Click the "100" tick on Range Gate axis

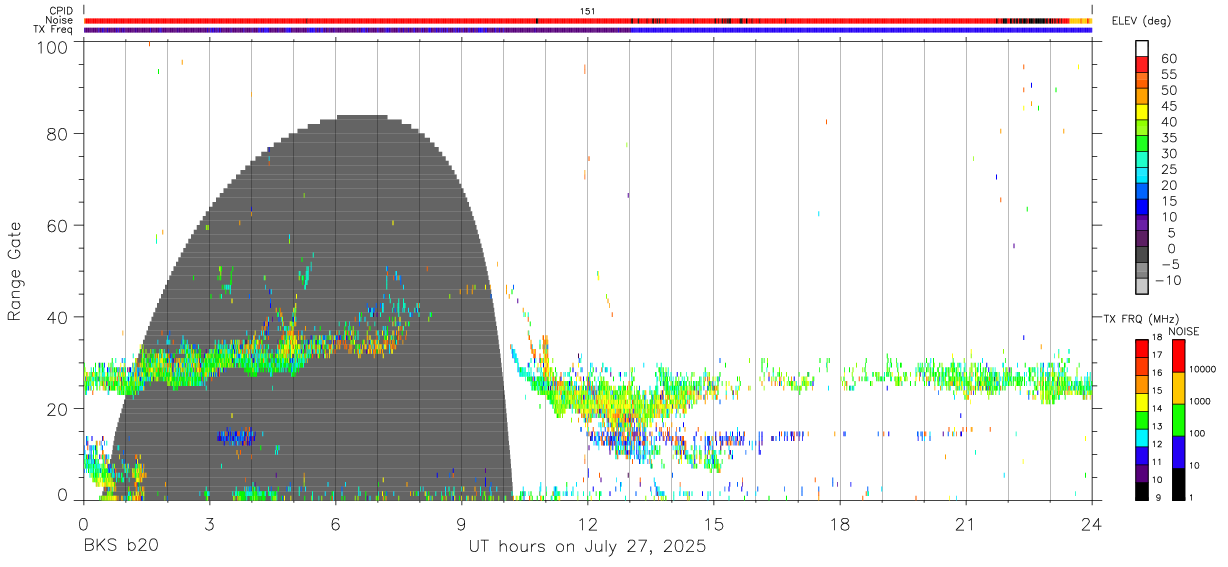point(54,47)
